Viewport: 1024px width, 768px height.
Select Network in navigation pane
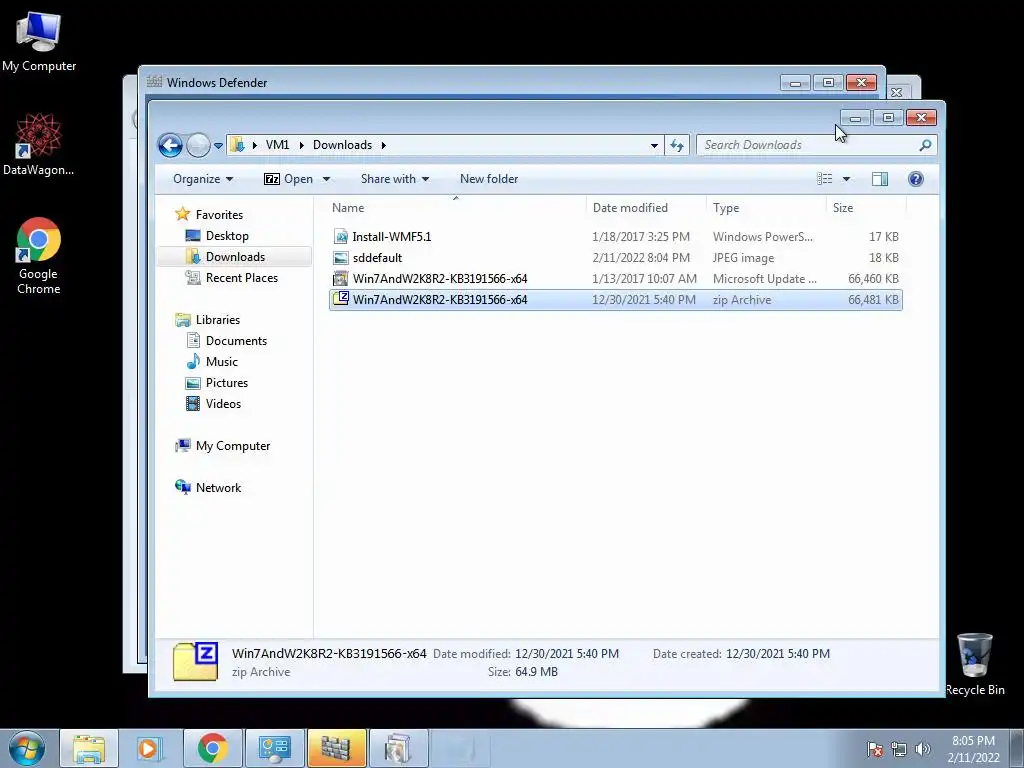(218, 488)
